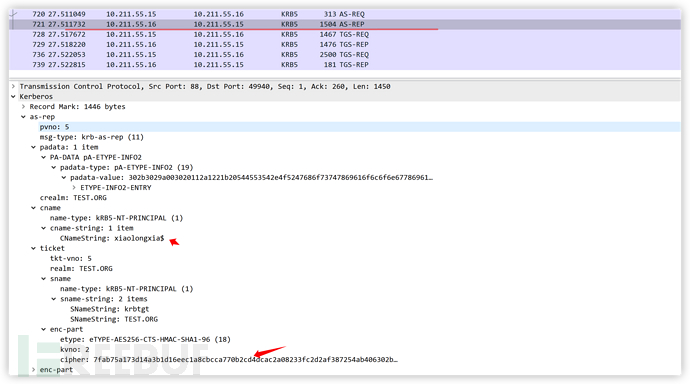This screenshot has height=384, width=690.
Task: Select ticket realm: TEST.ORG field
Action: pos(81,268)
